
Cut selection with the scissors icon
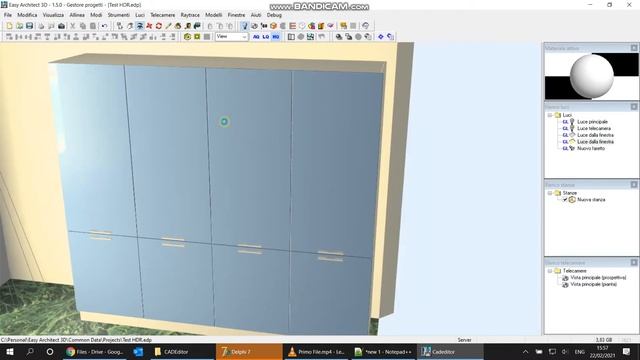click(x=73, y=26)
